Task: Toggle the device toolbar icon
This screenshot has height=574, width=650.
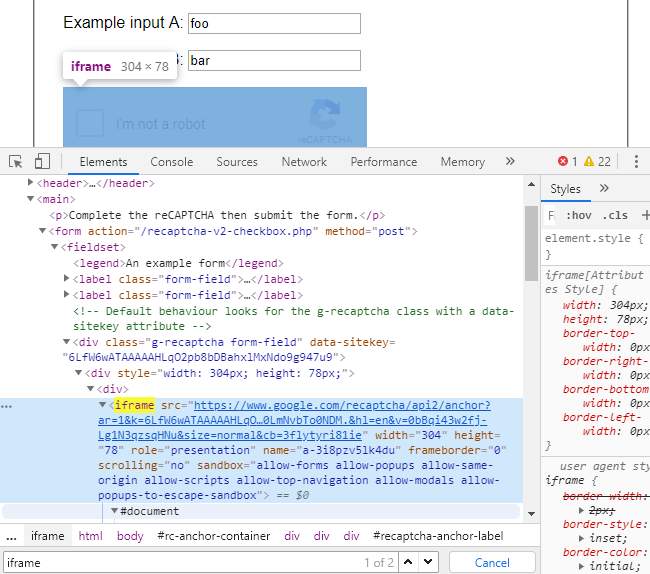Action: tap(42, 162)
